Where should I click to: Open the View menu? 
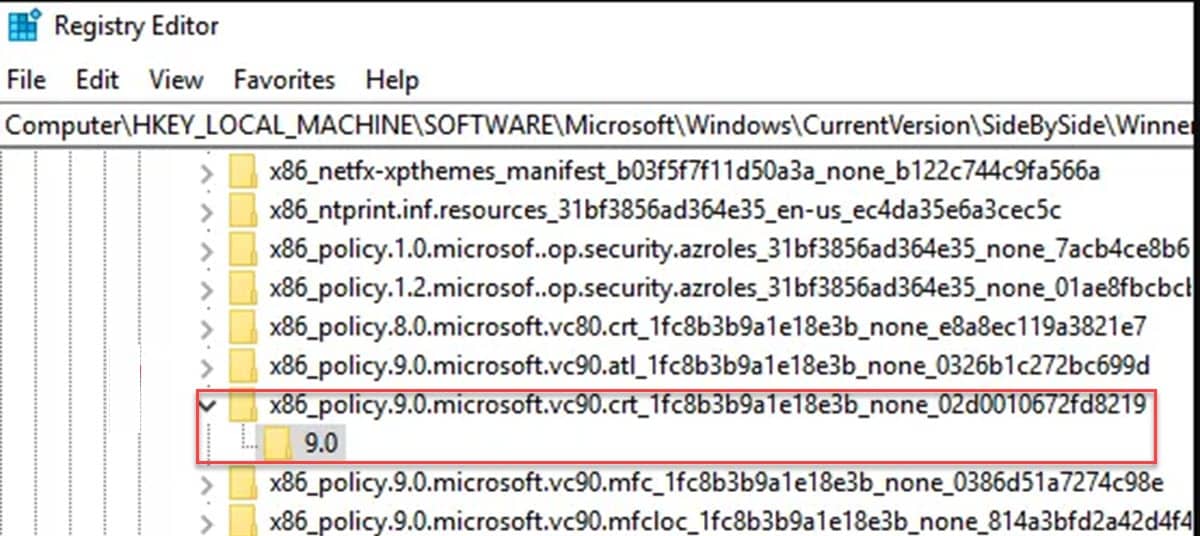point(175,79)
